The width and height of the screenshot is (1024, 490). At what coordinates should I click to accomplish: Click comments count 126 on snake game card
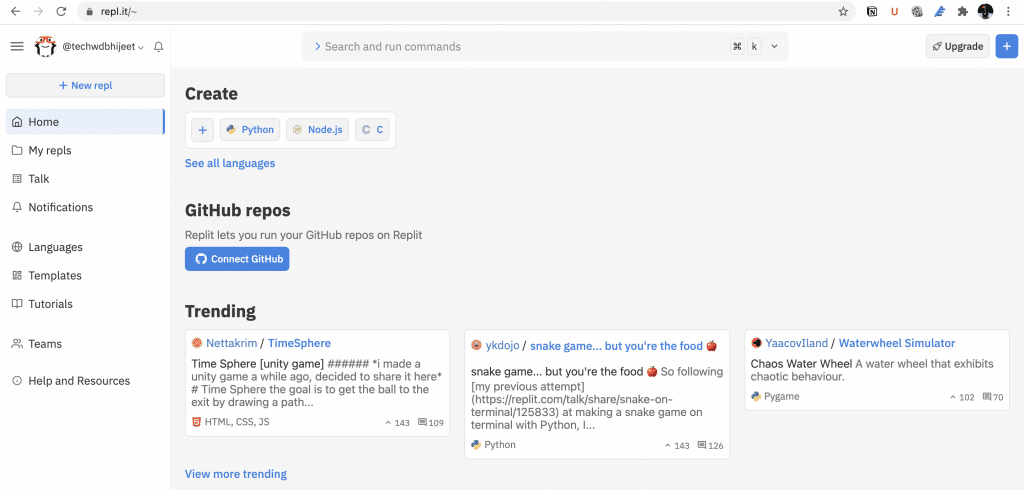[x=711, y=446]
